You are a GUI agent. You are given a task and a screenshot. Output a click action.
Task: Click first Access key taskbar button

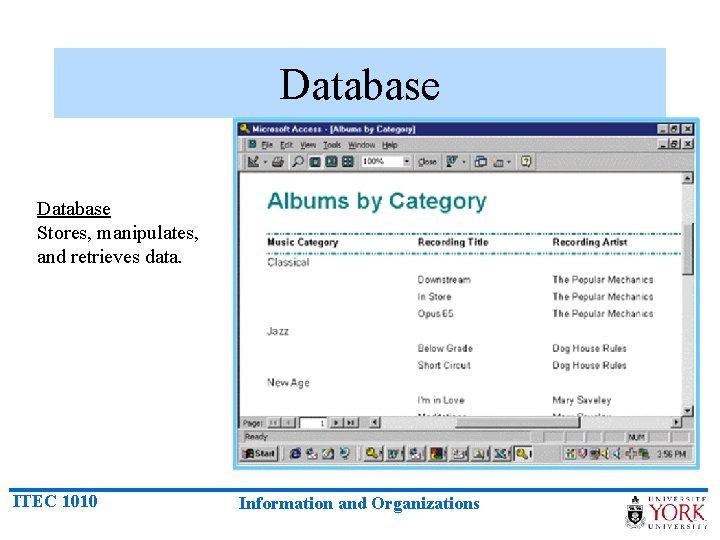(374, 454)
